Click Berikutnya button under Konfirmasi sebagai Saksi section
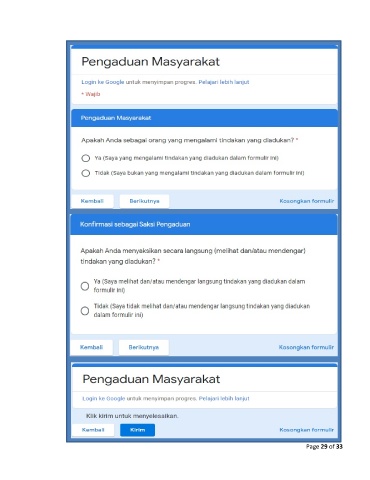 pos(144,347)
